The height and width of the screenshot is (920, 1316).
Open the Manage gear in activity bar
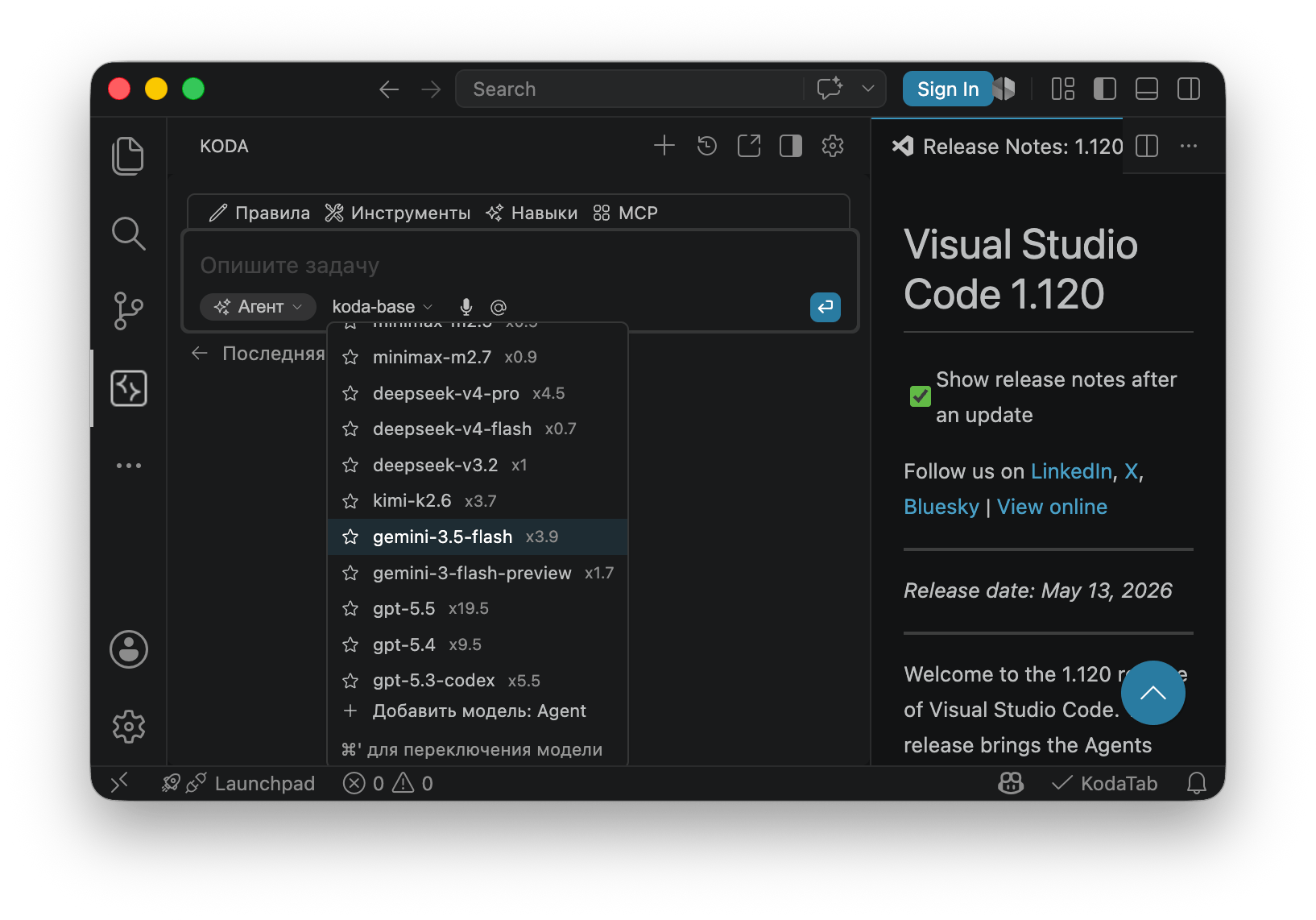(129, 727)
